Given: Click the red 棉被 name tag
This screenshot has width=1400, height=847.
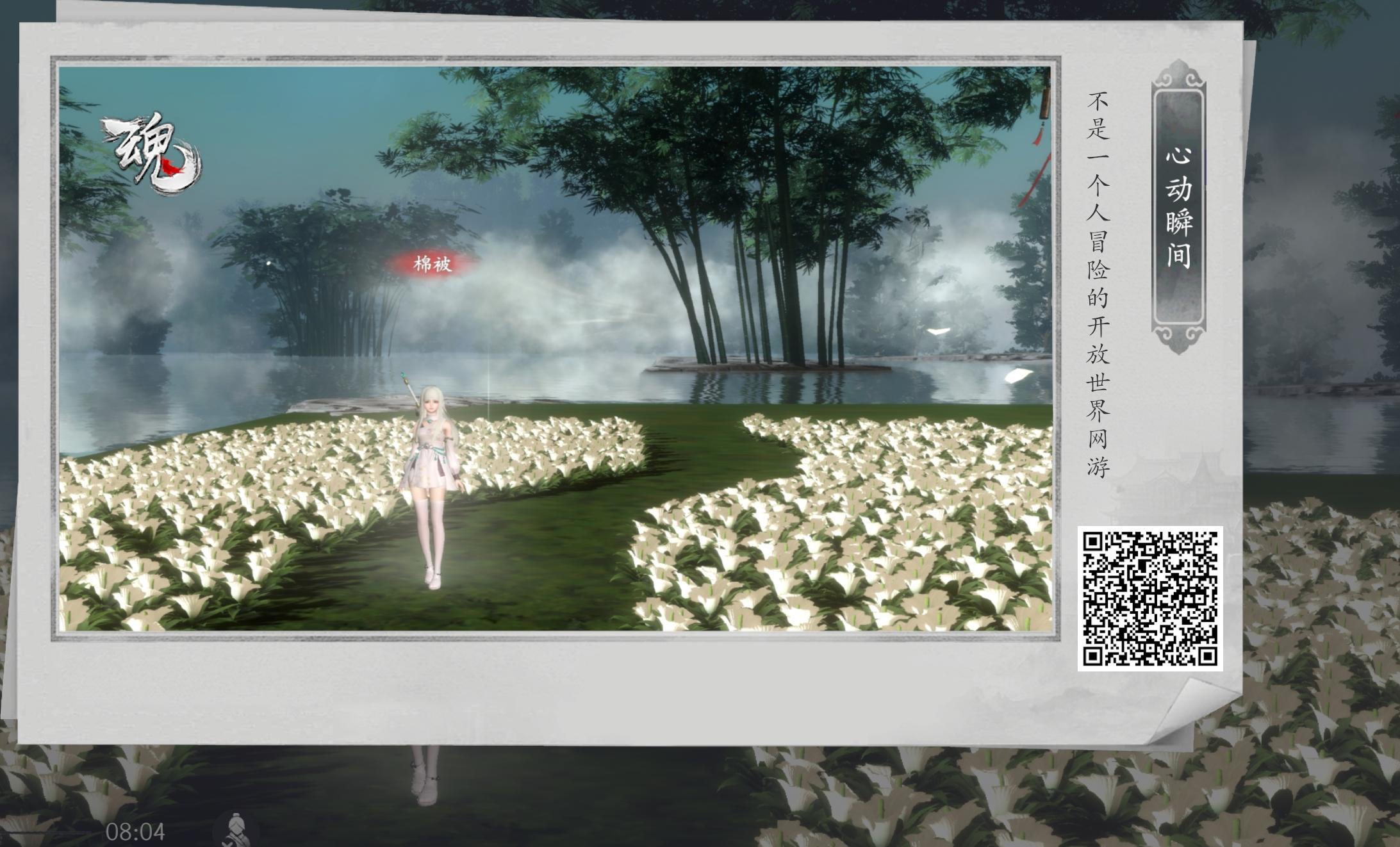Looking at the screenshot, I should tap(432, 263).
